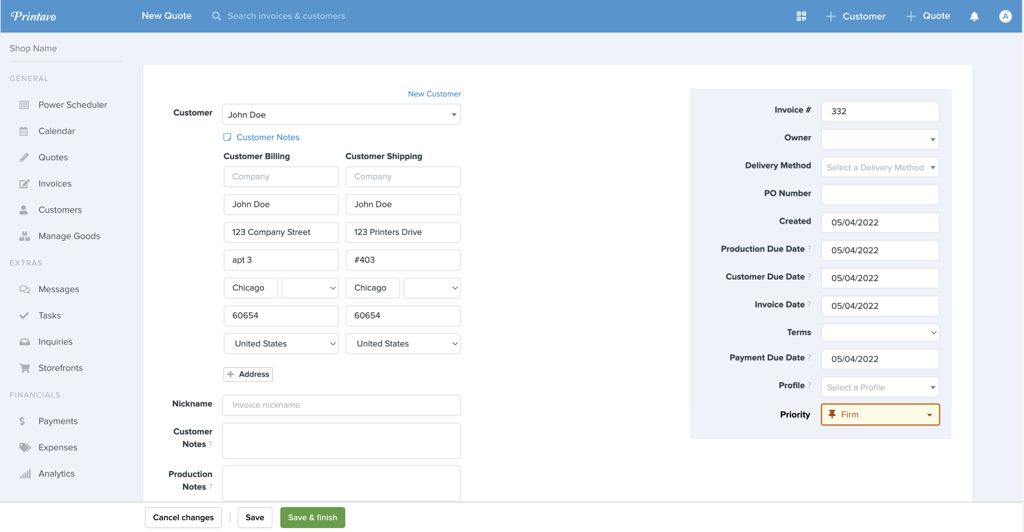Click the Production Notes text area
Screen dimensions: 1024x532
pyautogui.click(x=341, y=483)
